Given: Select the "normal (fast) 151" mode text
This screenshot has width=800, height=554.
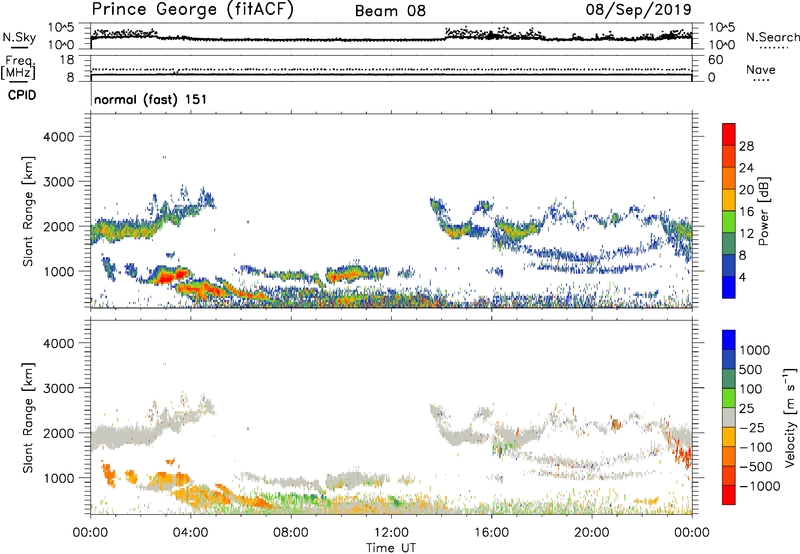Looking at the screenshot, I should tap(151, 99).
